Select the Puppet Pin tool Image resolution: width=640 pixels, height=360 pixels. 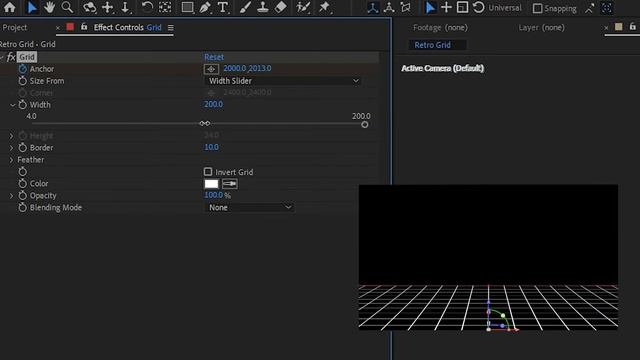coord(324,7)
